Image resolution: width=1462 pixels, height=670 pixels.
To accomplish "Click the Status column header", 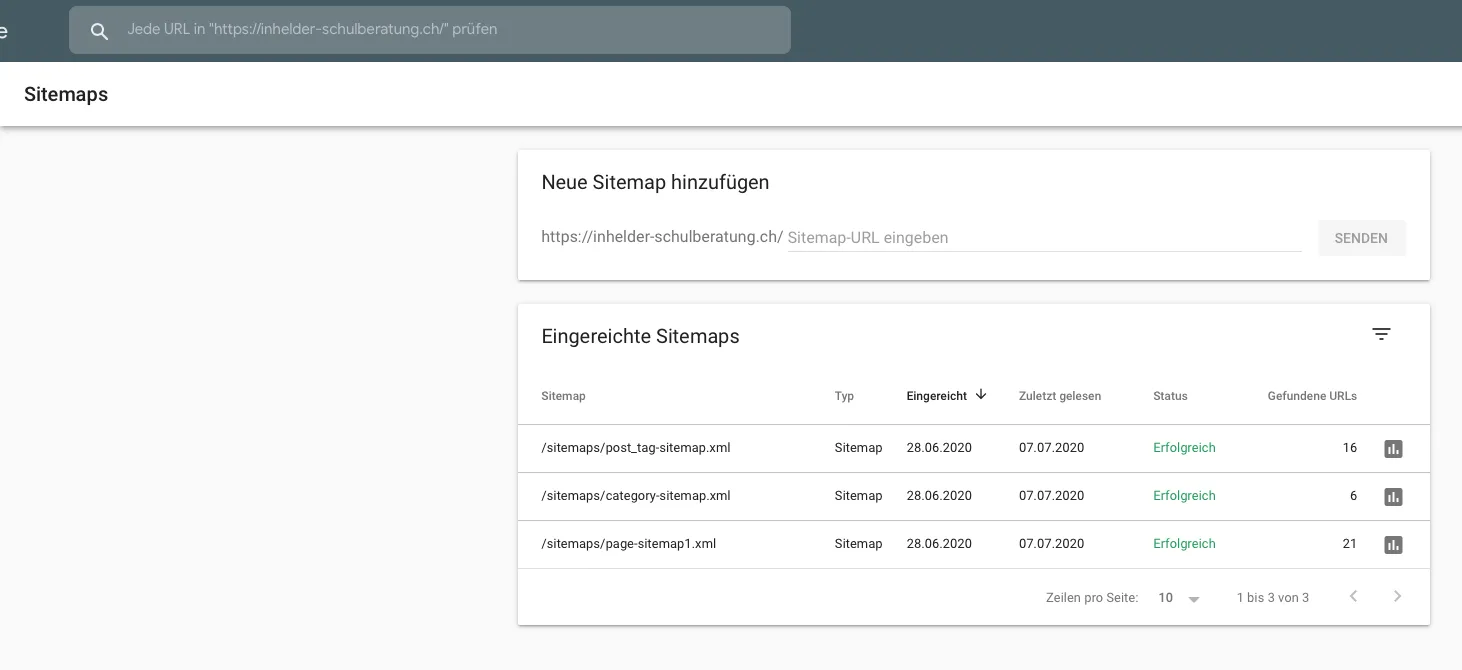I will 1170,396.
